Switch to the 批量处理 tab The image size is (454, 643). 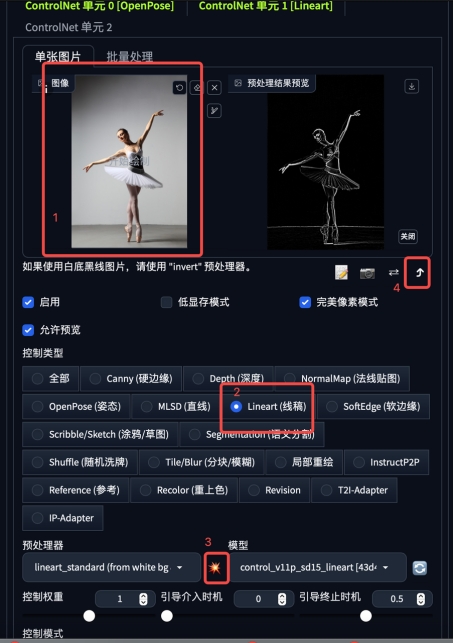point(130,56)
